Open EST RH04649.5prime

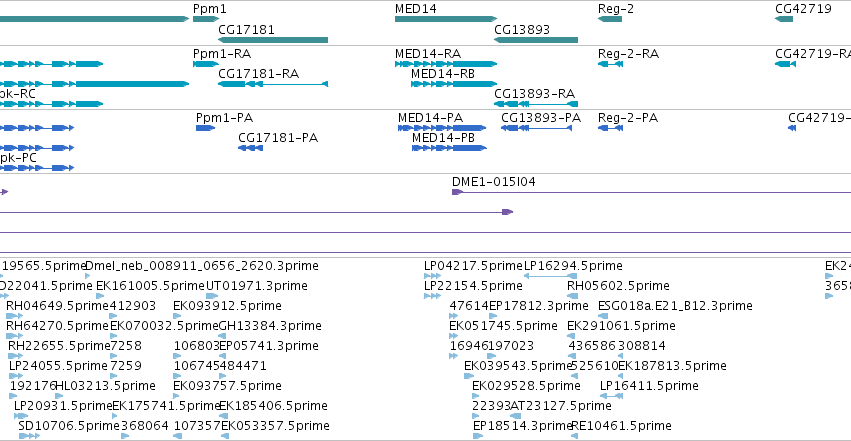pos(58,306)
